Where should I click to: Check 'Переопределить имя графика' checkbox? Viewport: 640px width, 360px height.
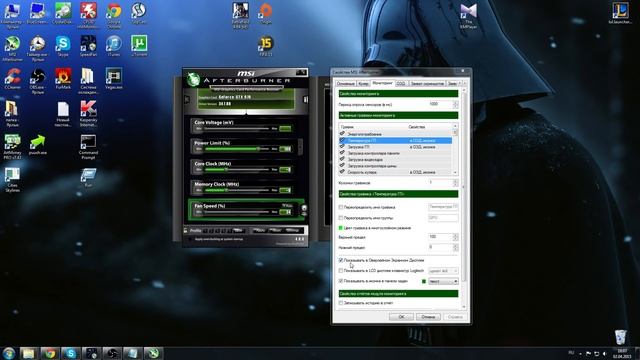[x=341, y=207]
